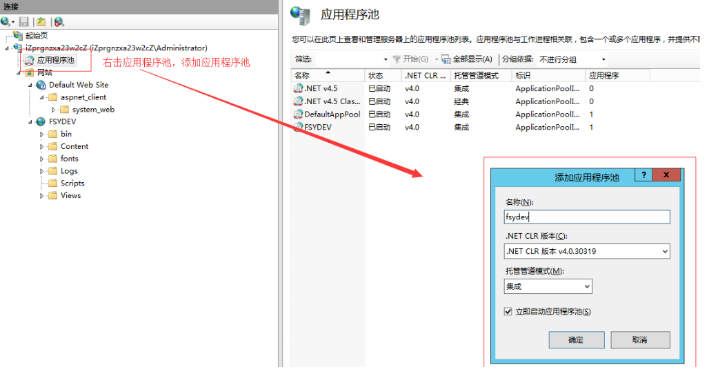Collapse the Default Web Site node
708x383 pixels.
point(30,85)
